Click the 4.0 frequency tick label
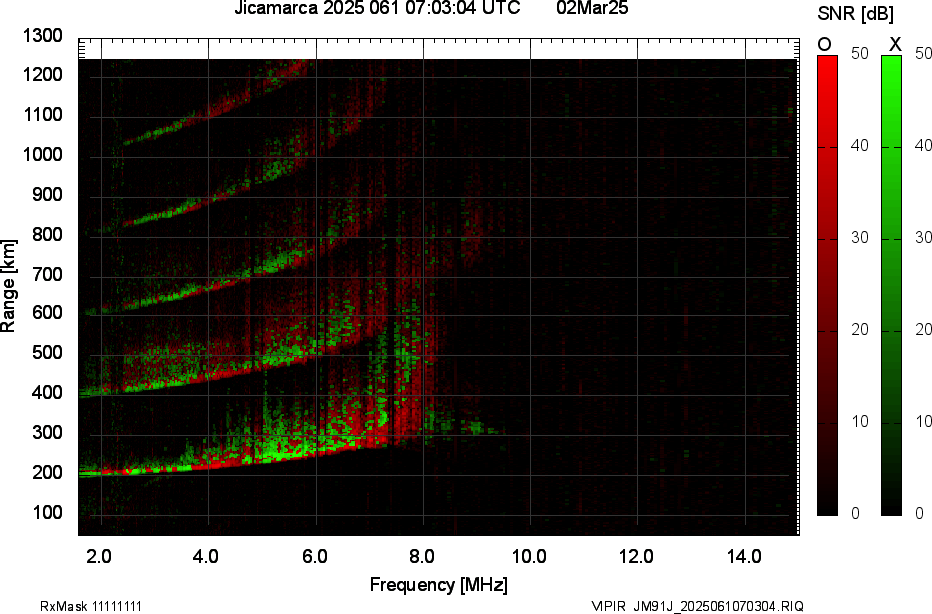The width and height of the screenshot is (932, 614). [206, 556]
